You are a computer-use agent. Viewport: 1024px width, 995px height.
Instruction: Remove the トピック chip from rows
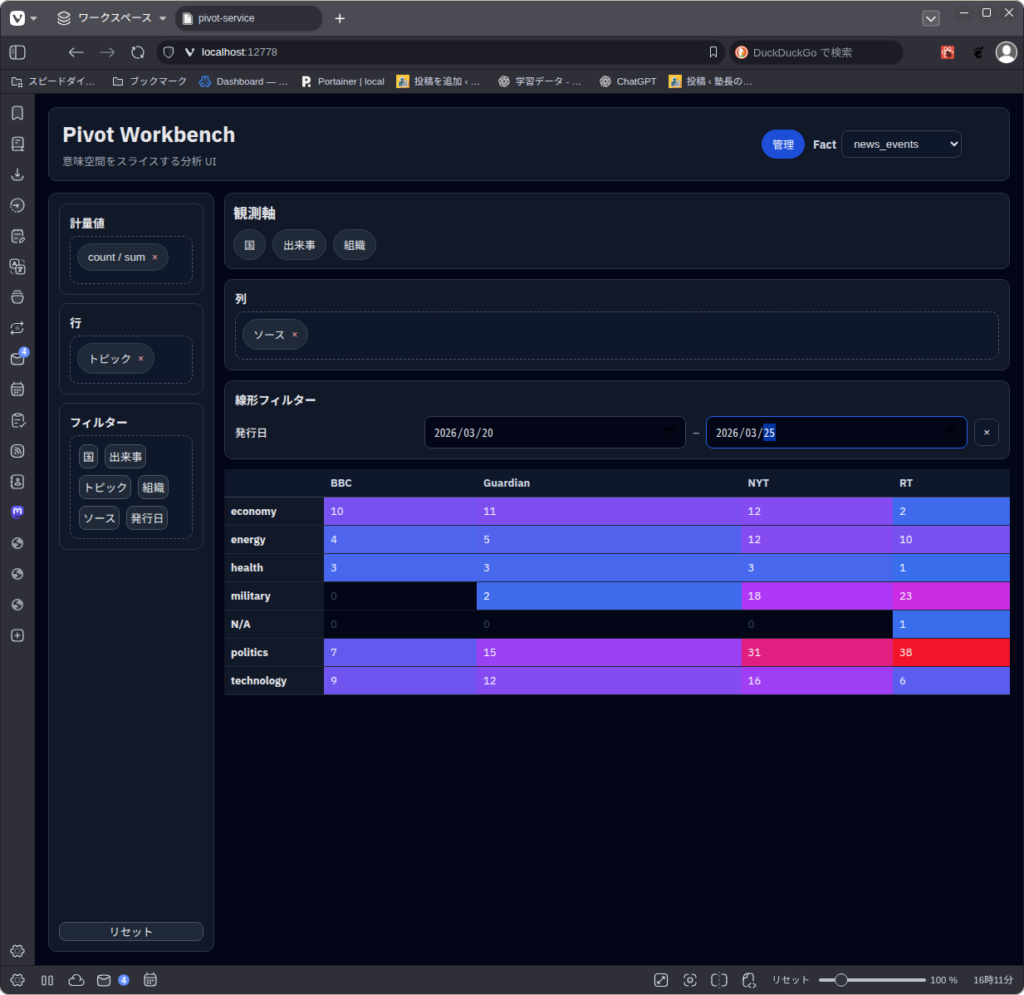coord(141,359)
